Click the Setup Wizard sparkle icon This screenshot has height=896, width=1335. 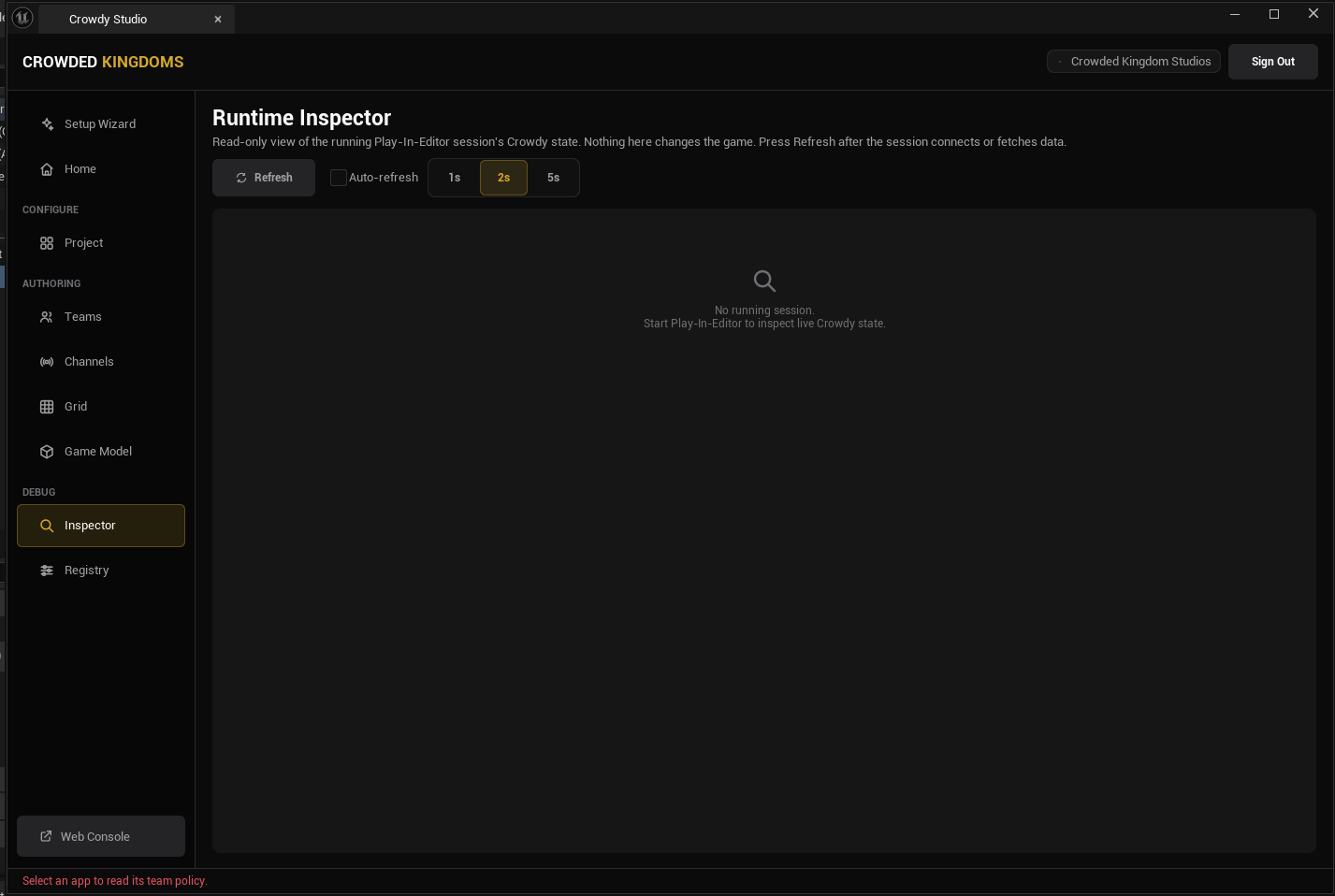(47, 124)
